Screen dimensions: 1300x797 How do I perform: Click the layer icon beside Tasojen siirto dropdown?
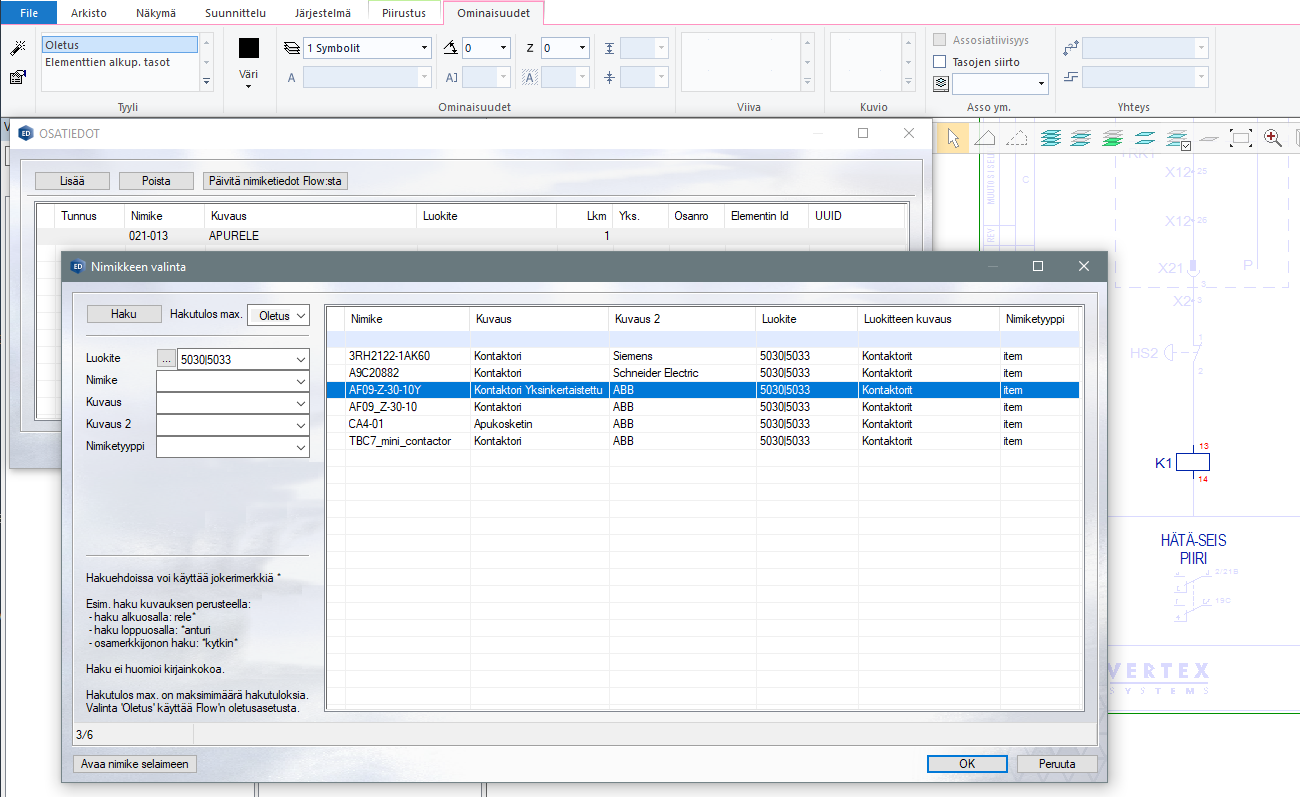coord(940,84)
